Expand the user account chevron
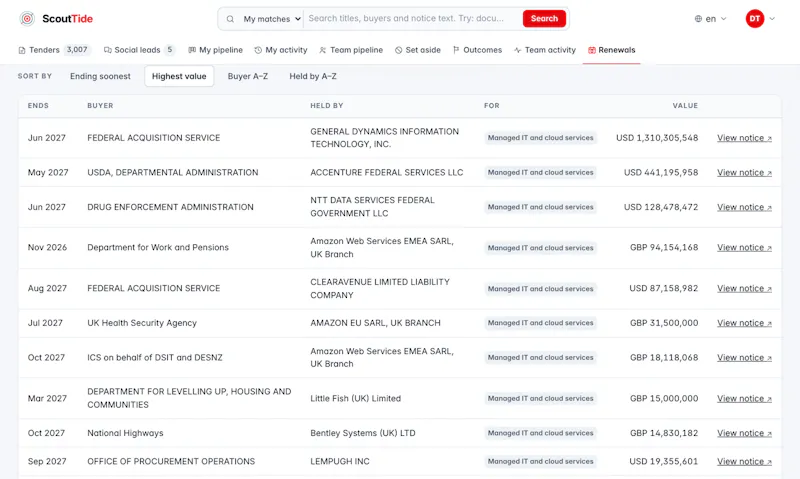The height and width of the screenshot is (479, 800). 772,19
